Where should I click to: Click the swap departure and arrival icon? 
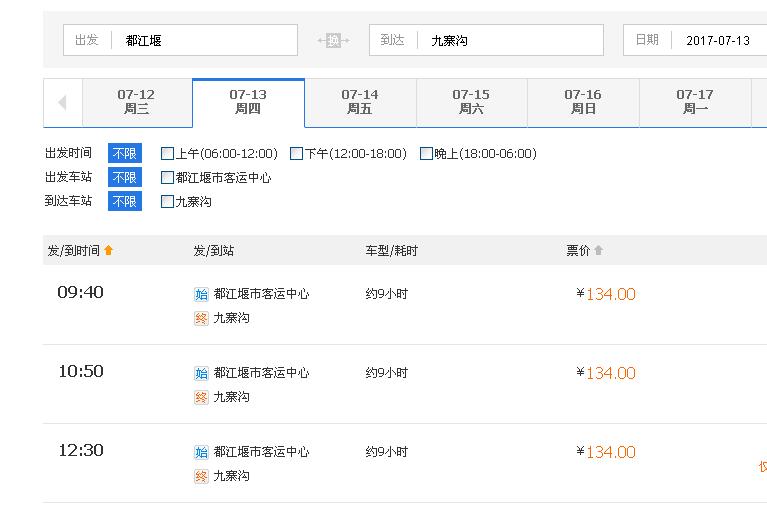[333, 40]
